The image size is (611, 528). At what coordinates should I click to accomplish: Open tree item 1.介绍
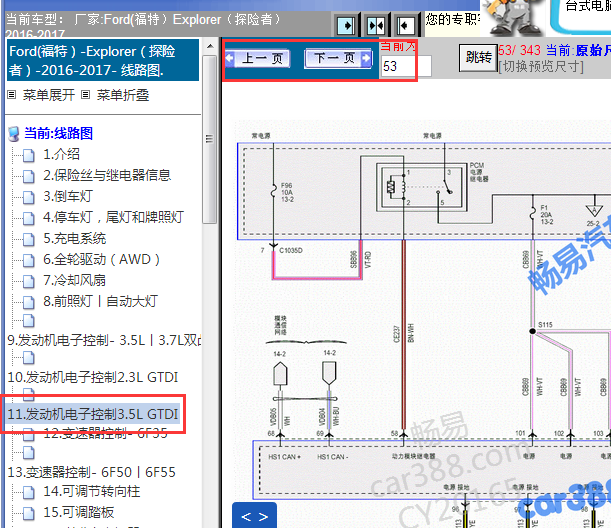pos(61,154)
